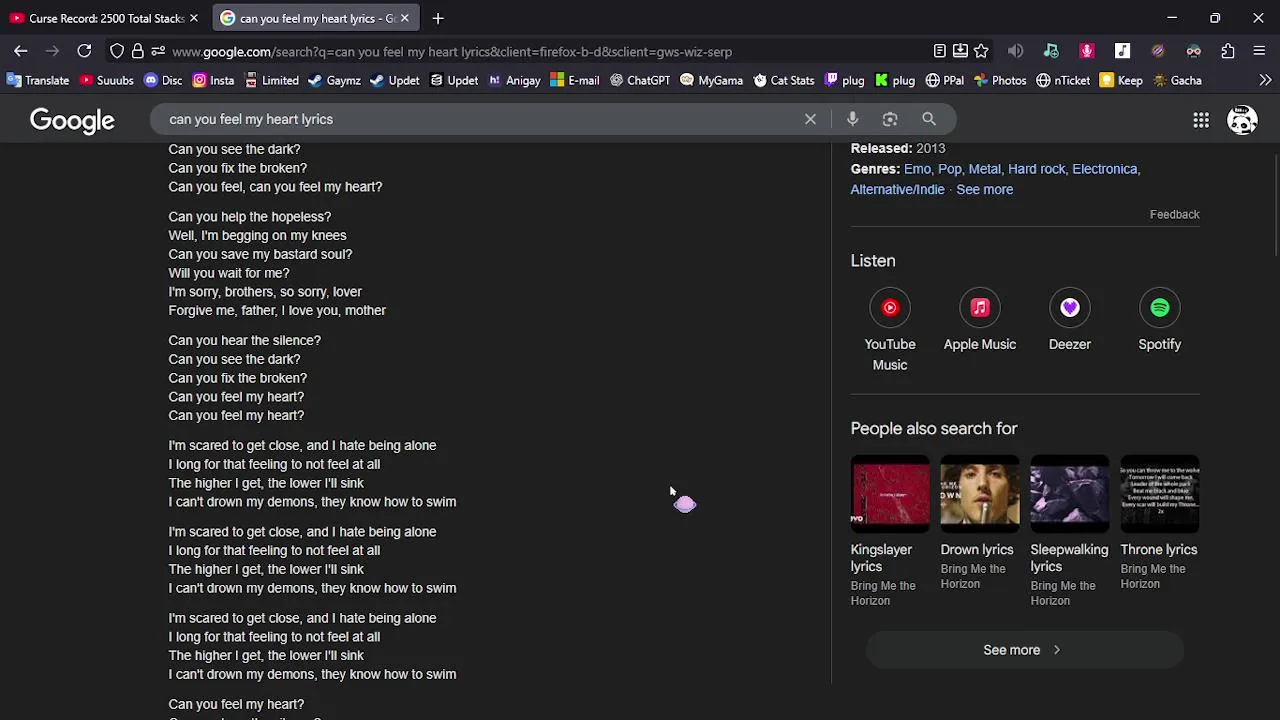Open the PPal bookmark
This screenshot has height=720, width=1280.
coord(945,80)
